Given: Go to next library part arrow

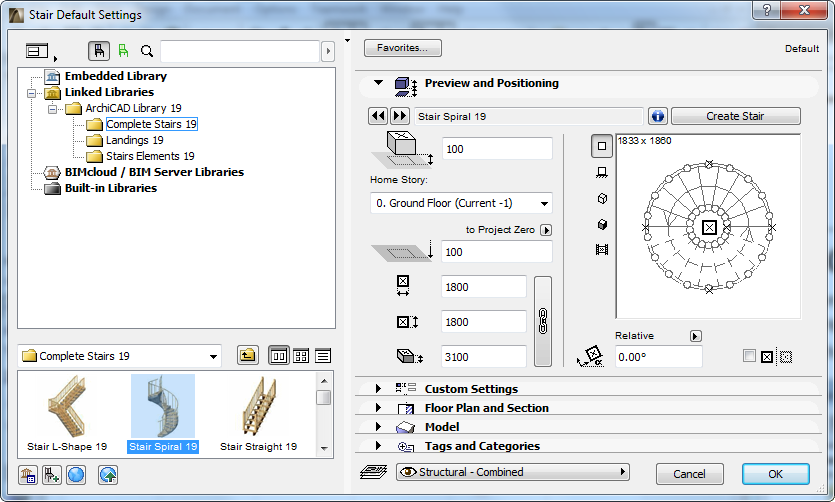Looking at the screenshot, I should point(399,116).
